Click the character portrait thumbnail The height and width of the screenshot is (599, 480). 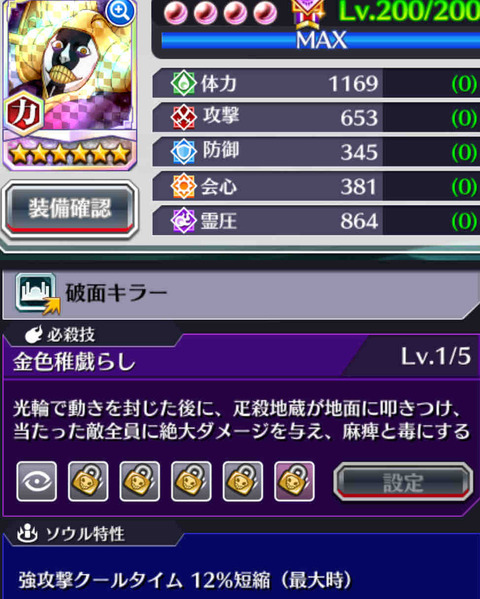pyautogui.click(x=70, y=85)
